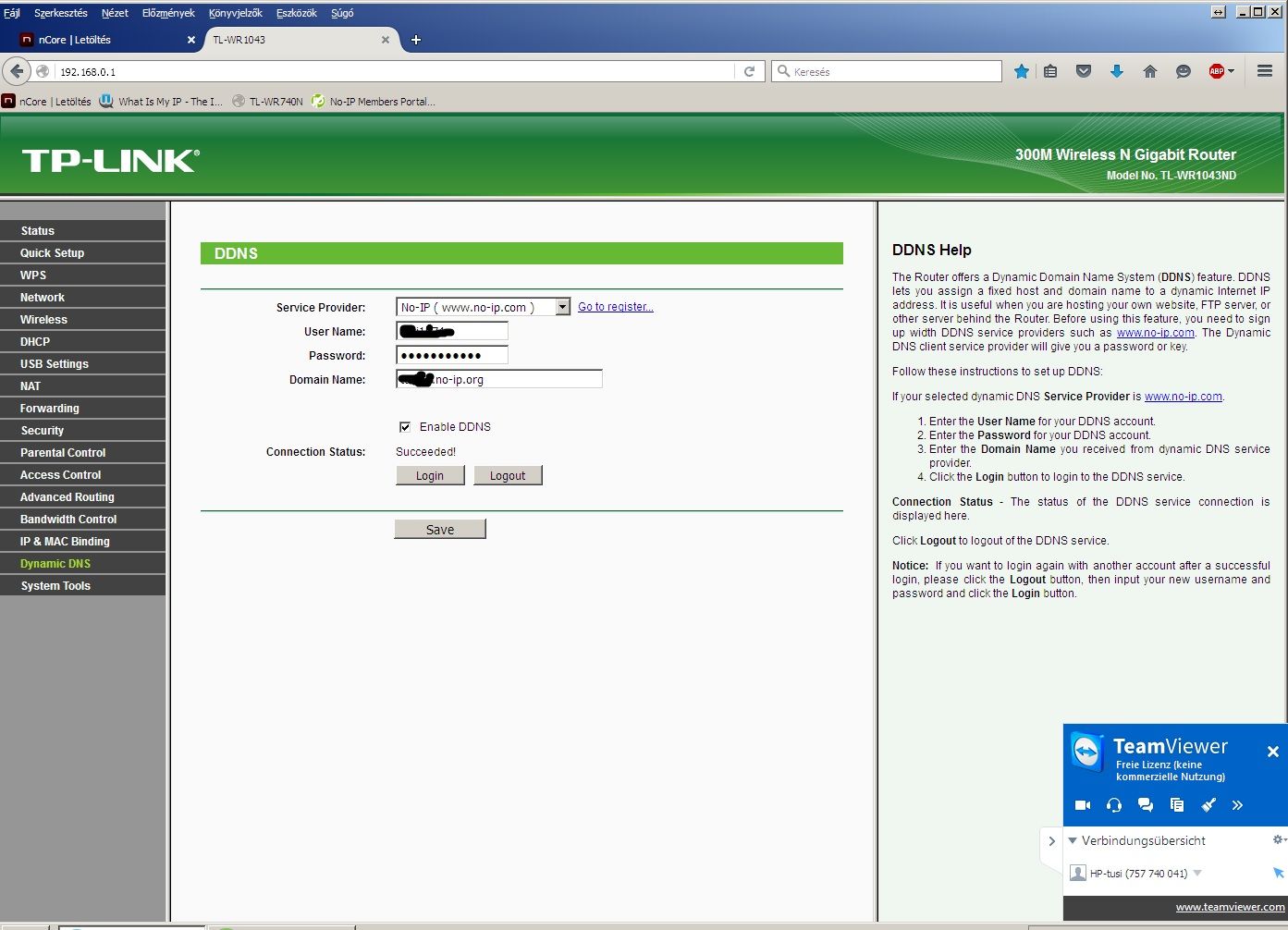1288x930 pixels.
Task: Close the TL-WR1043 tab
Action: coord(386,40)
